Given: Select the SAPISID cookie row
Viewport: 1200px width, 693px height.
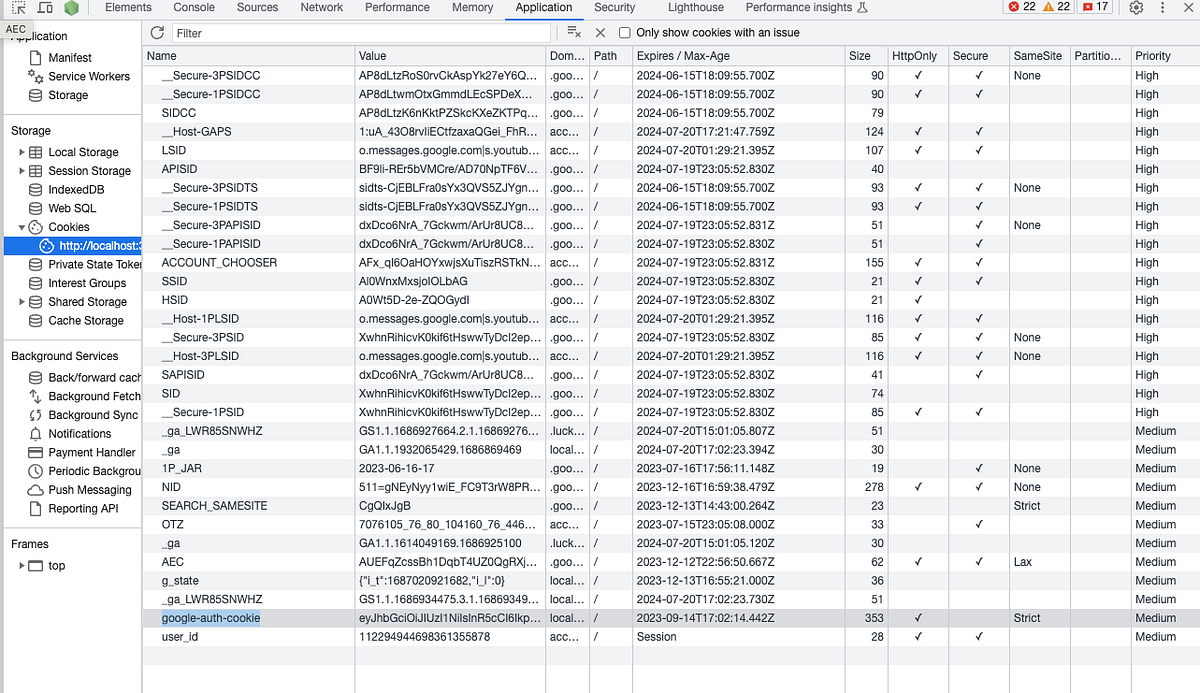Looking at the screenshot, I should point(671,375).
